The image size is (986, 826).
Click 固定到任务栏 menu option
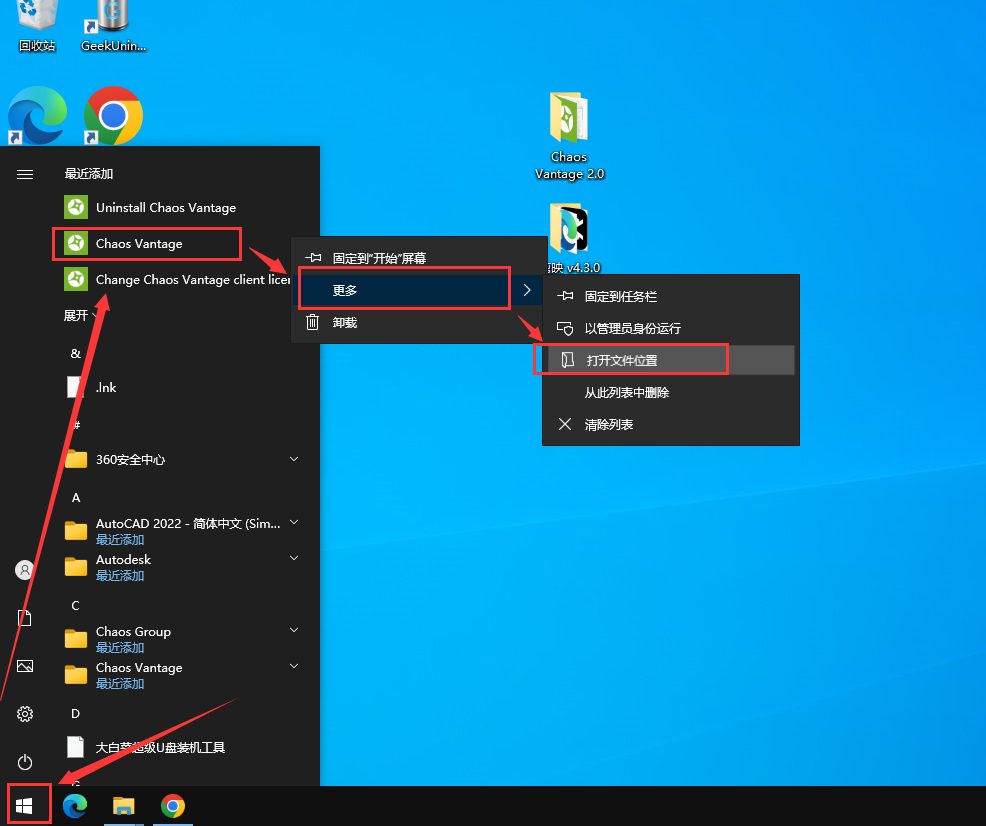[x=620, y=297]
